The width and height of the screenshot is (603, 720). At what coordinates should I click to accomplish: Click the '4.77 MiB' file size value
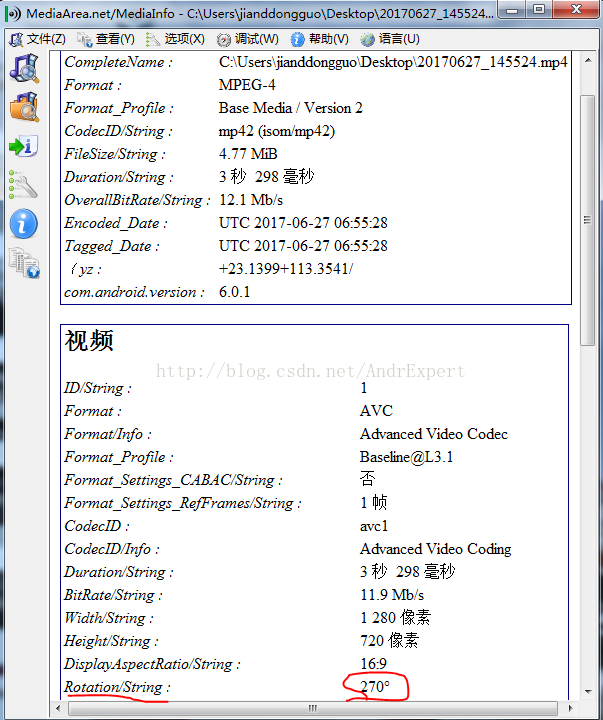(248, 154)
